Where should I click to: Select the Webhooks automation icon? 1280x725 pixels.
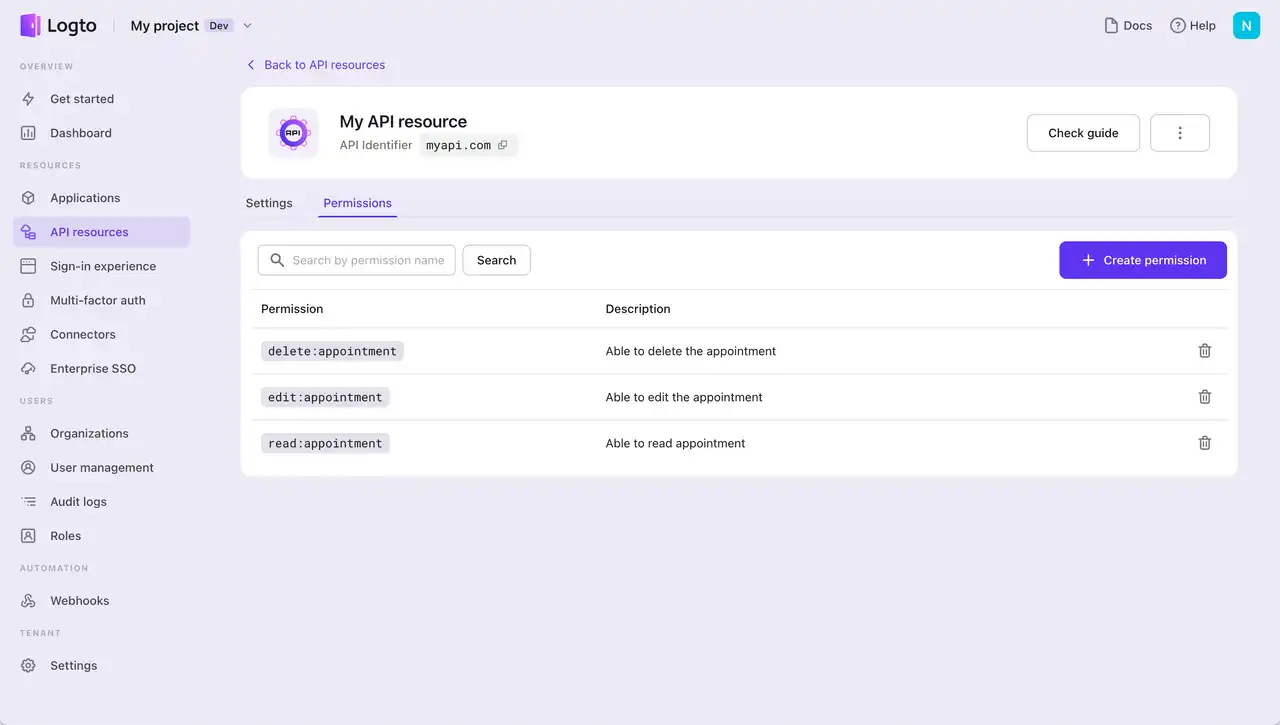coord(29,600)
